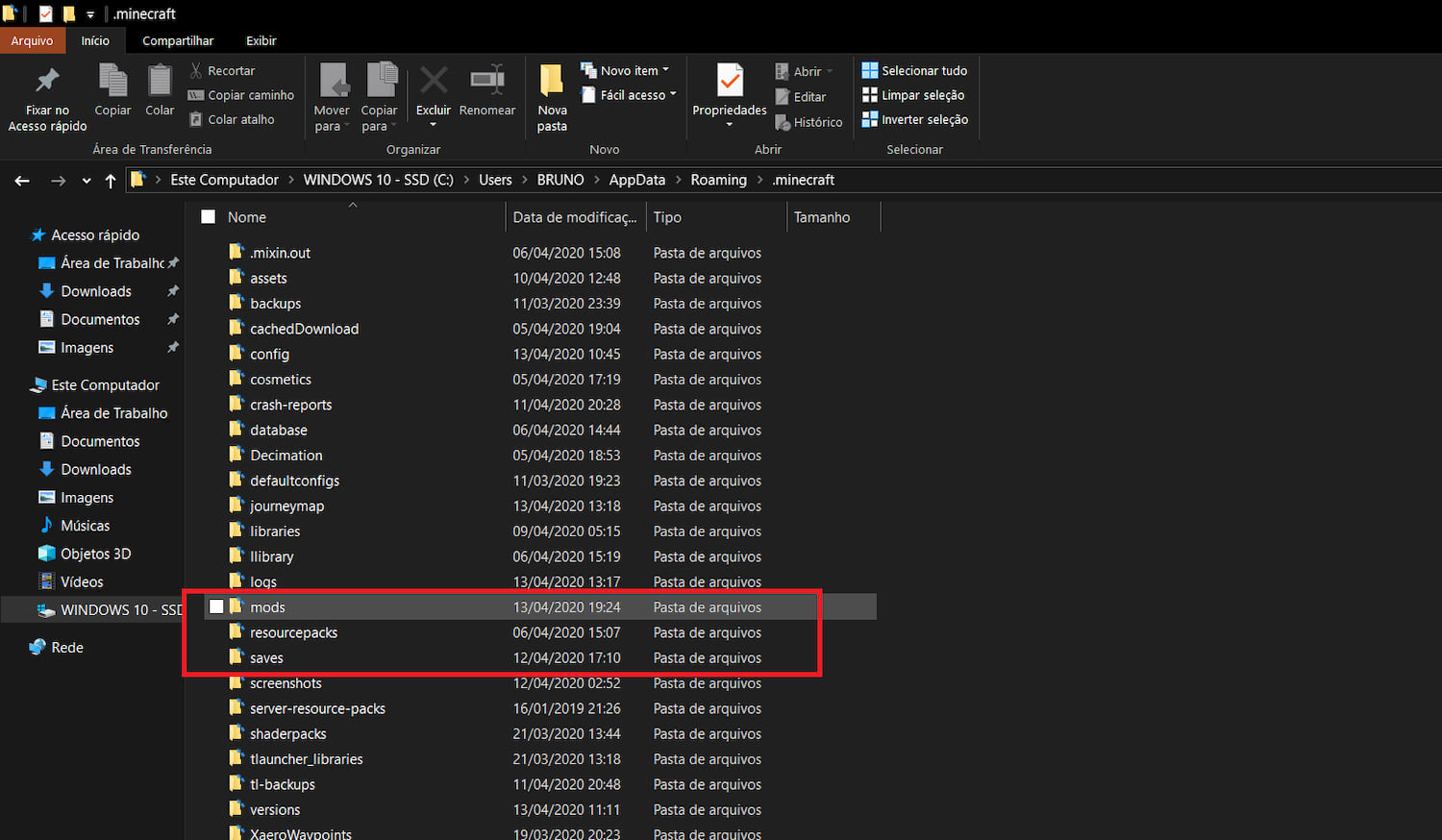The height and width of the screenshot is (840, 1442).
Task: Select the journeymap folder
Action: [286, 506]
